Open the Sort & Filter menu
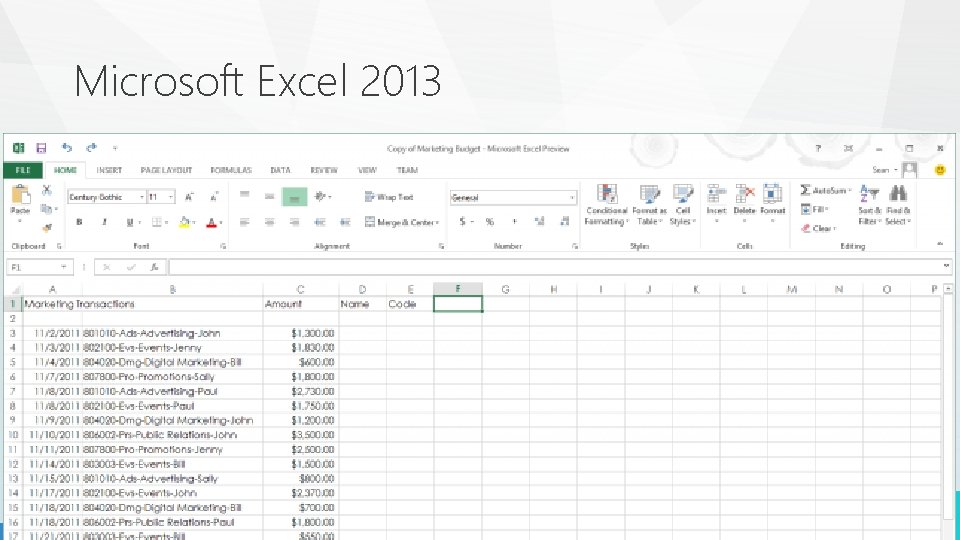Viewport: 960px width, 540px height. click(869, 205)
